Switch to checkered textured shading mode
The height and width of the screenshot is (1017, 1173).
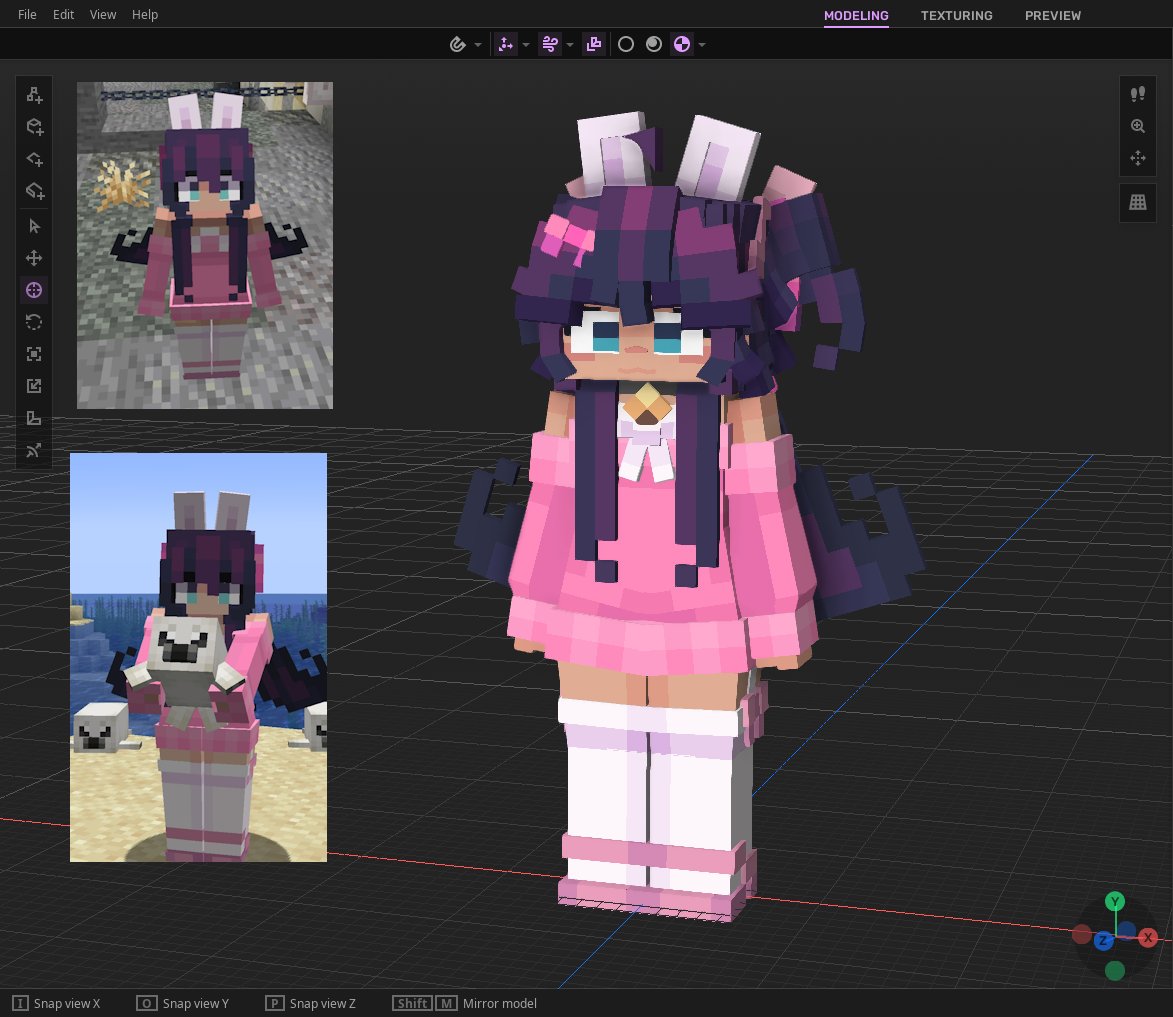(x=682, y=45)
